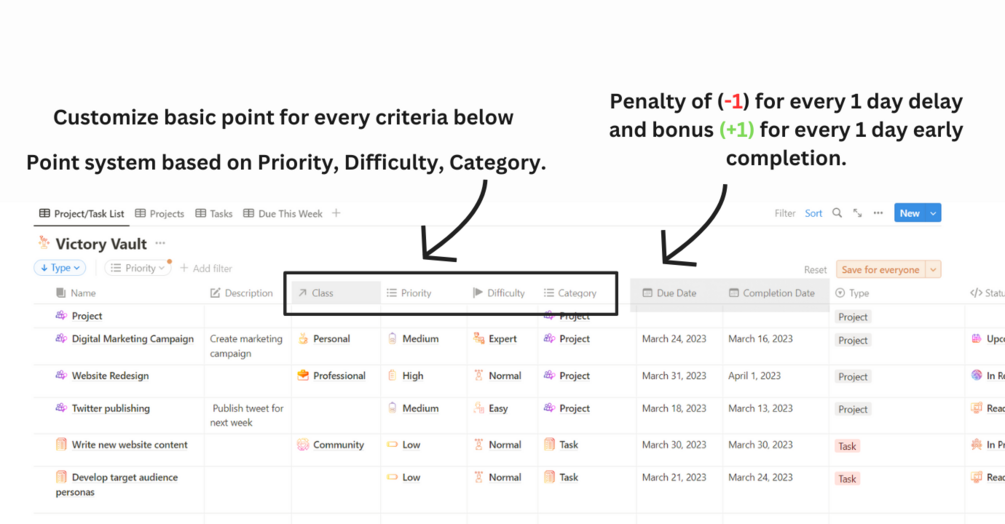Switch to the Projects tab
The image size is (1005, 524).
point(160,213)
